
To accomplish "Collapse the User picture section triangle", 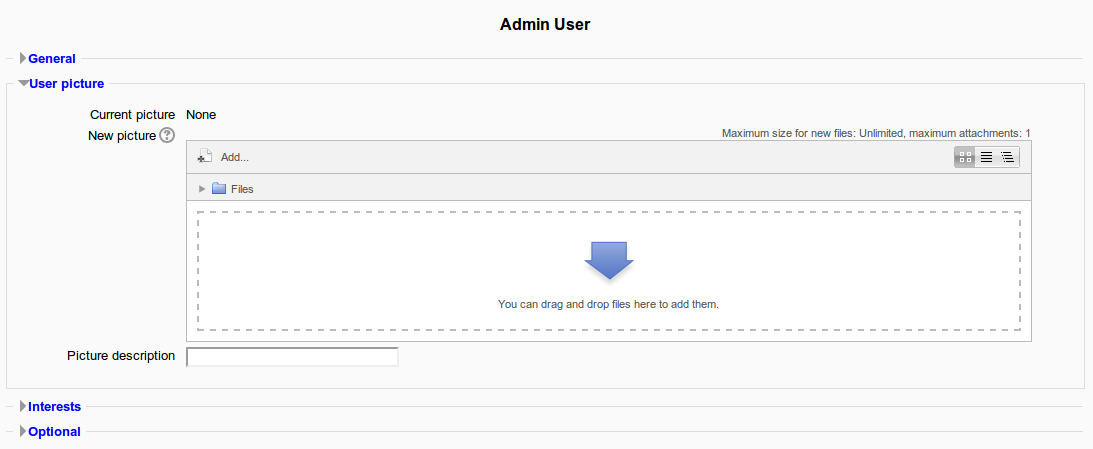I will pyautogui.click(x=24, y=84).
